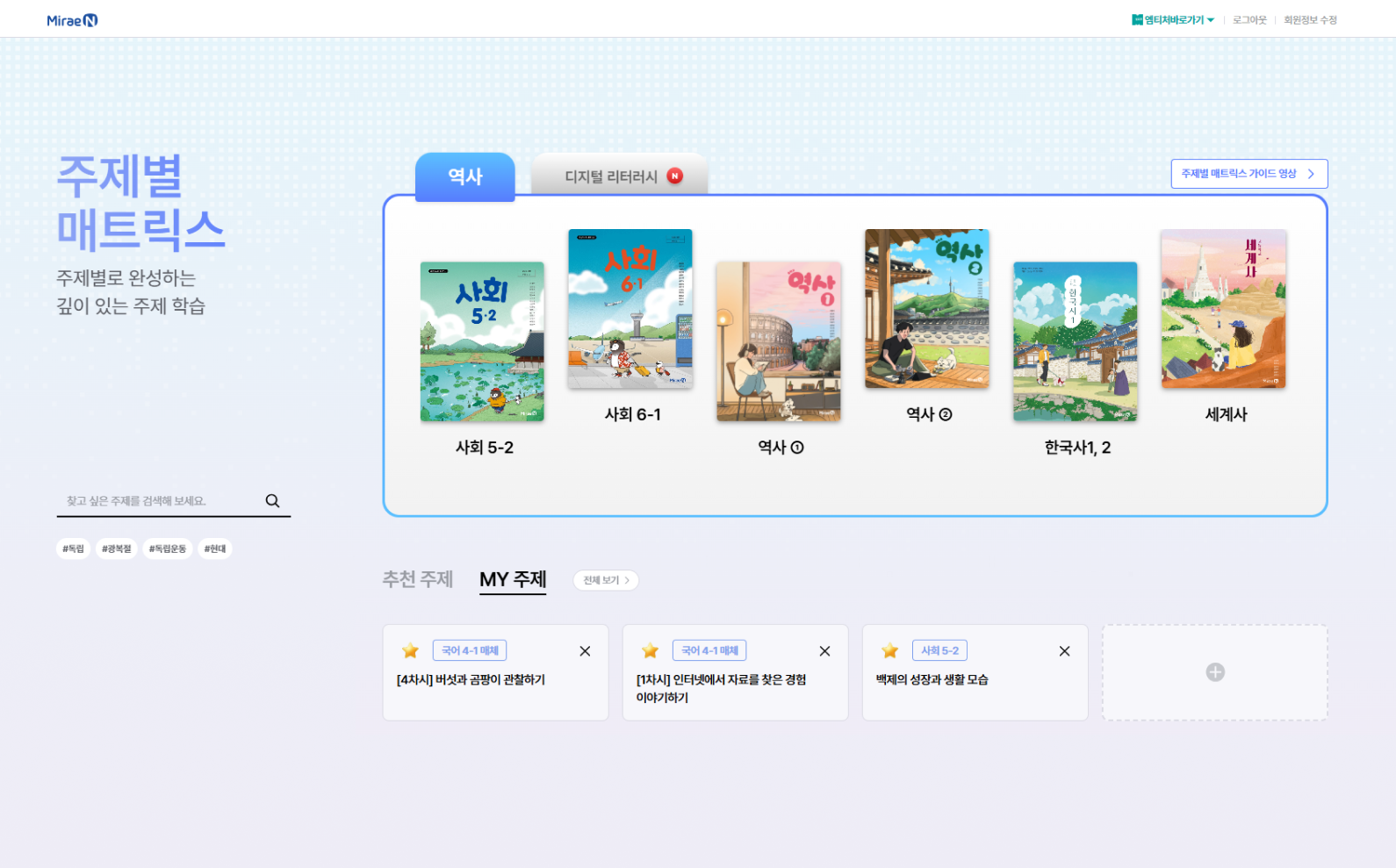Image resolution: width=1396 pixels, height=868 pixels.
Task: Open the 사회 5-2 textbook cover
Action: click(x=482, y=341)
